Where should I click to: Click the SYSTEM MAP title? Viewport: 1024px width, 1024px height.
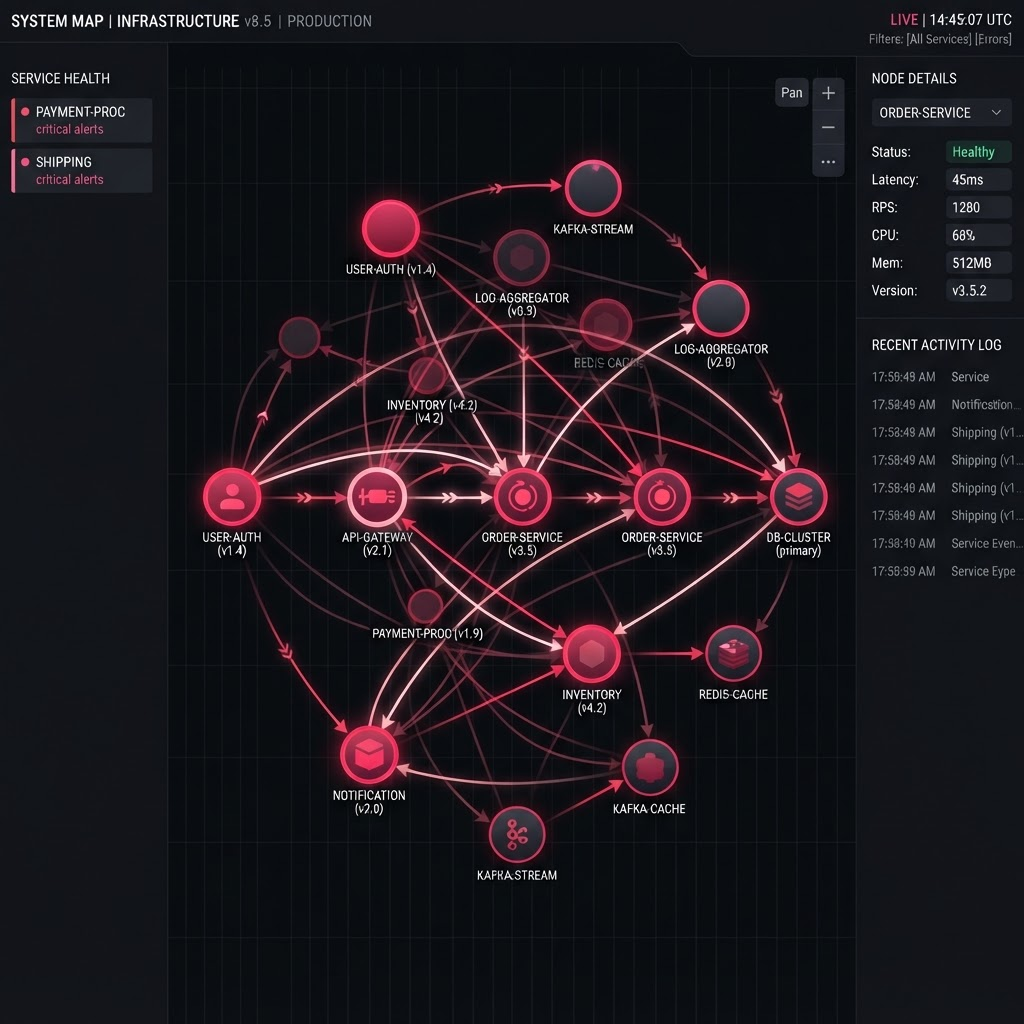57,22
